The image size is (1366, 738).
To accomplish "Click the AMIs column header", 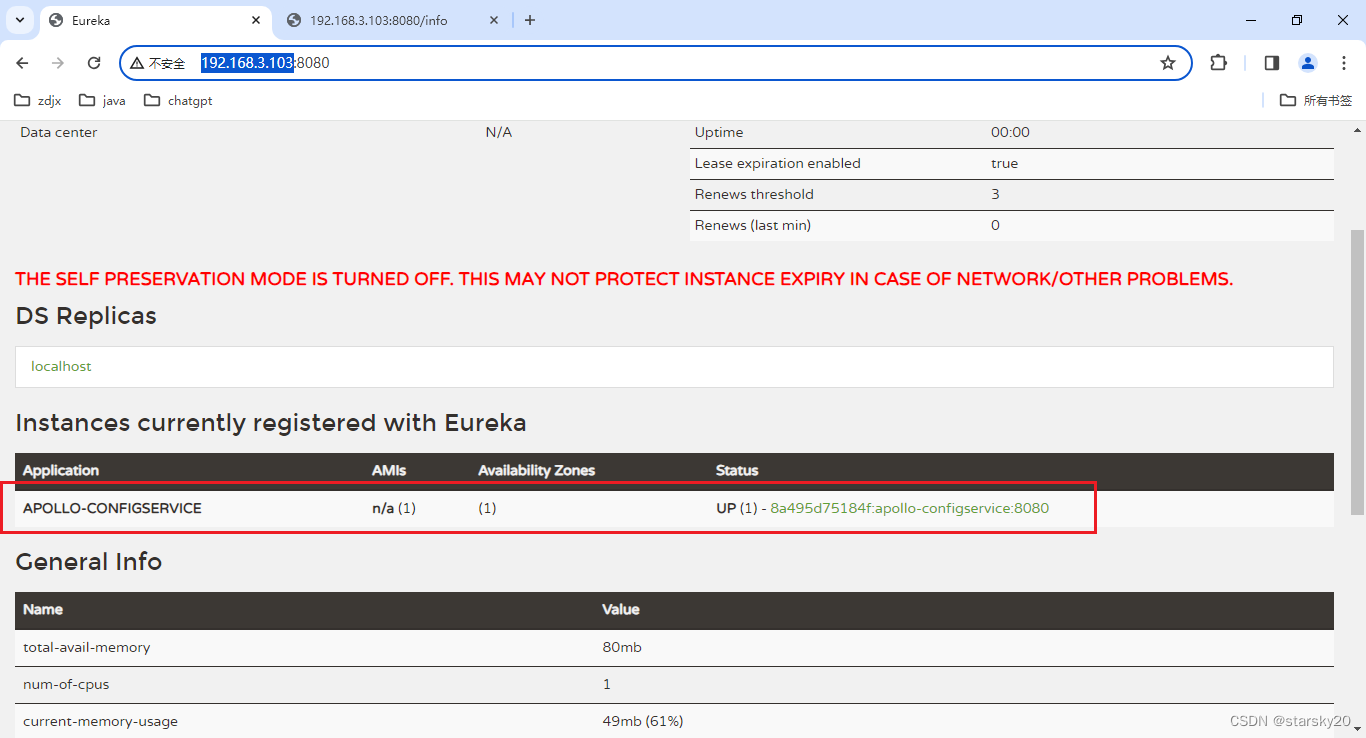I will [389, 470].
